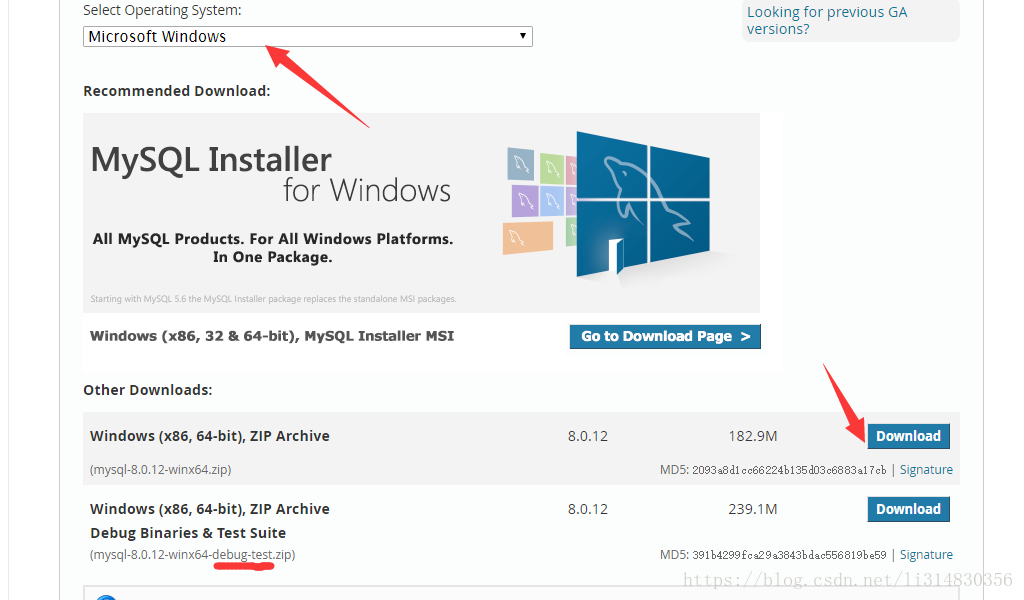Open Signature link for debug-test zip
Viewport: 1024px width, 600px height.
[926, 554]
